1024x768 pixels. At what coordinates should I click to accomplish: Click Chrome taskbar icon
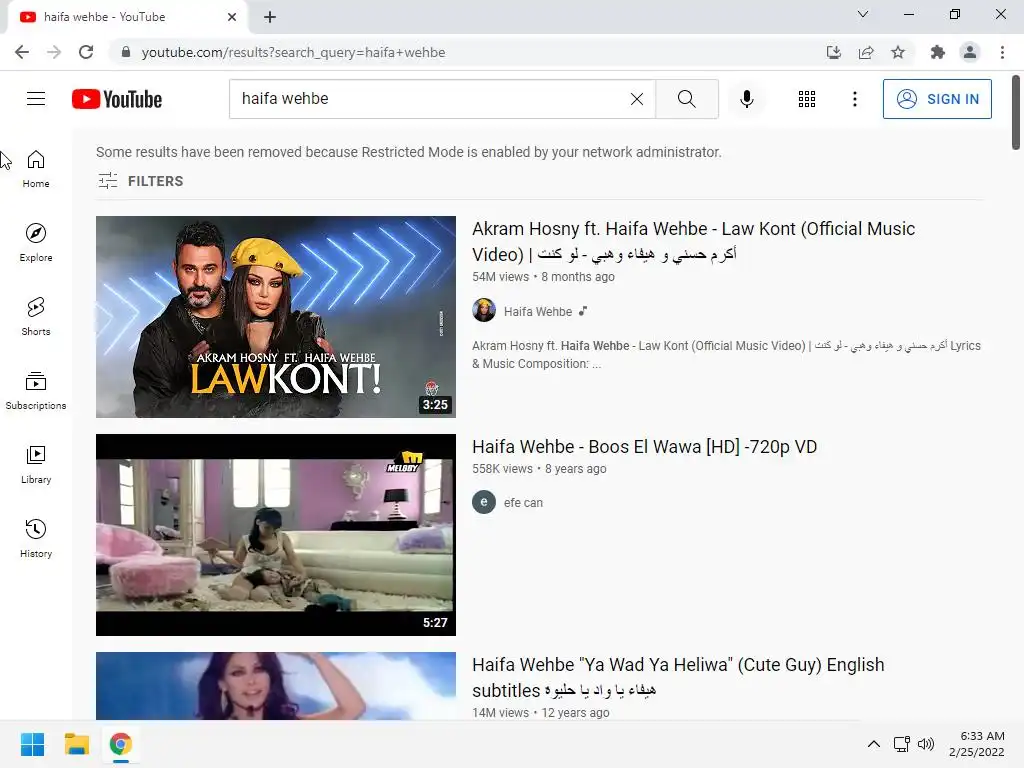[x=121, y=744]
